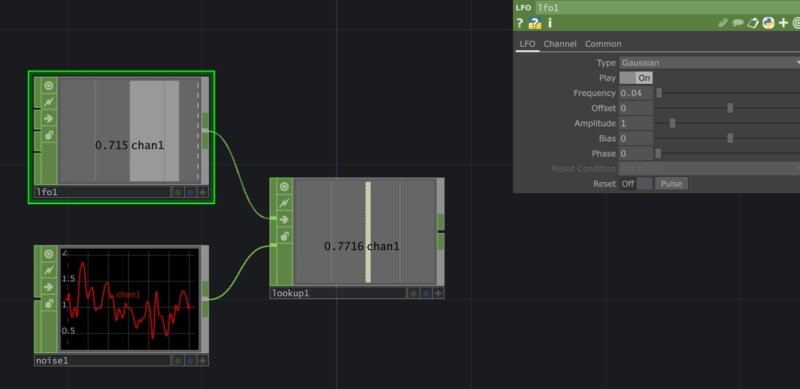This screenshot has width=800, height=389.
Task: Open Python help icon in parameter header
Action: pos(534,23)
